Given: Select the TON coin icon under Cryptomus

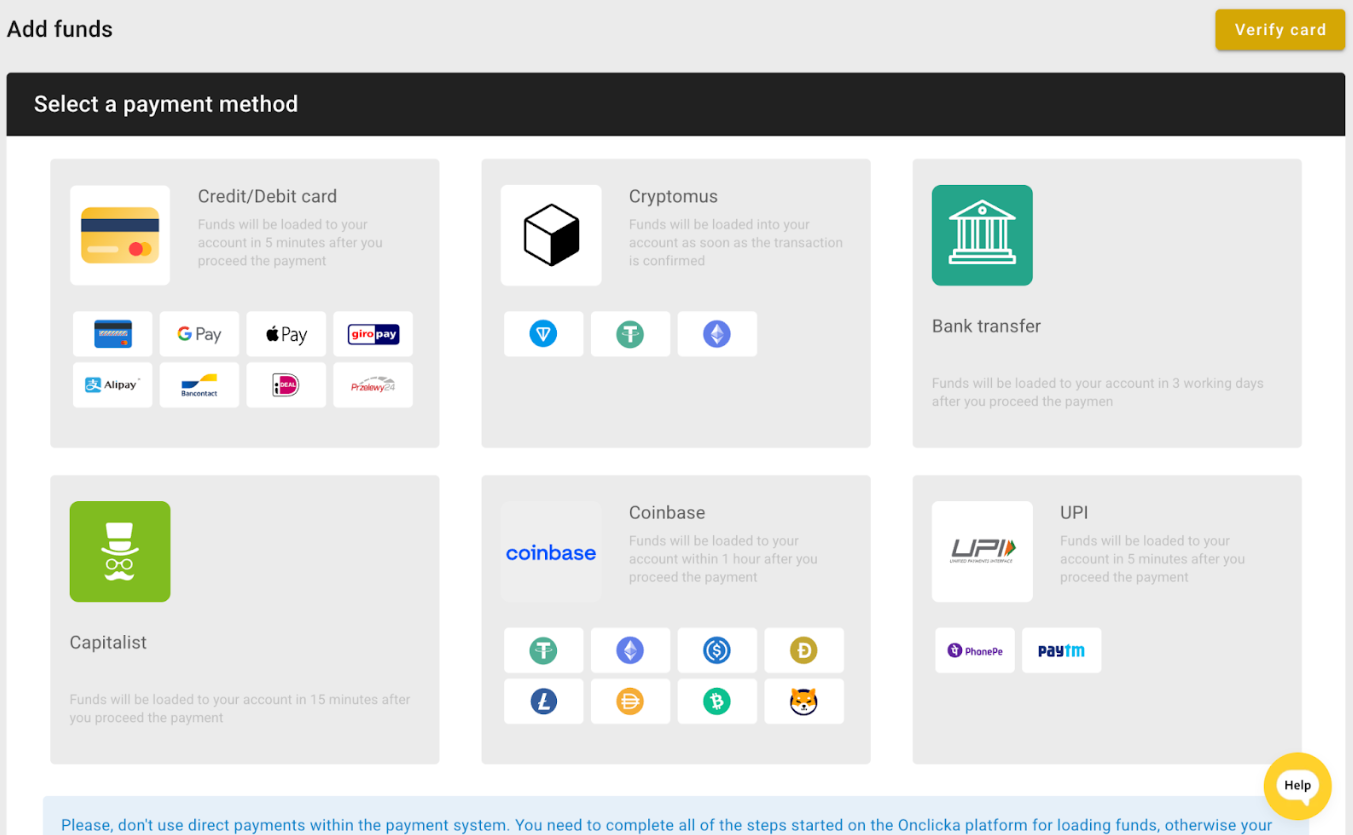Looking at the screenshot, I should coord(543,334).
